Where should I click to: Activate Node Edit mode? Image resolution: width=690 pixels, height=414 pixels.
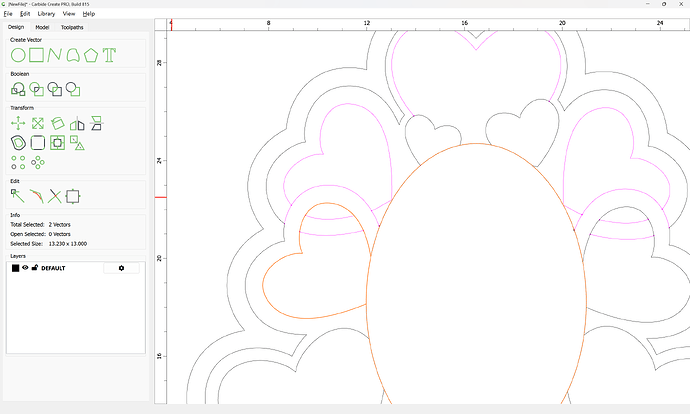point(18,196)
